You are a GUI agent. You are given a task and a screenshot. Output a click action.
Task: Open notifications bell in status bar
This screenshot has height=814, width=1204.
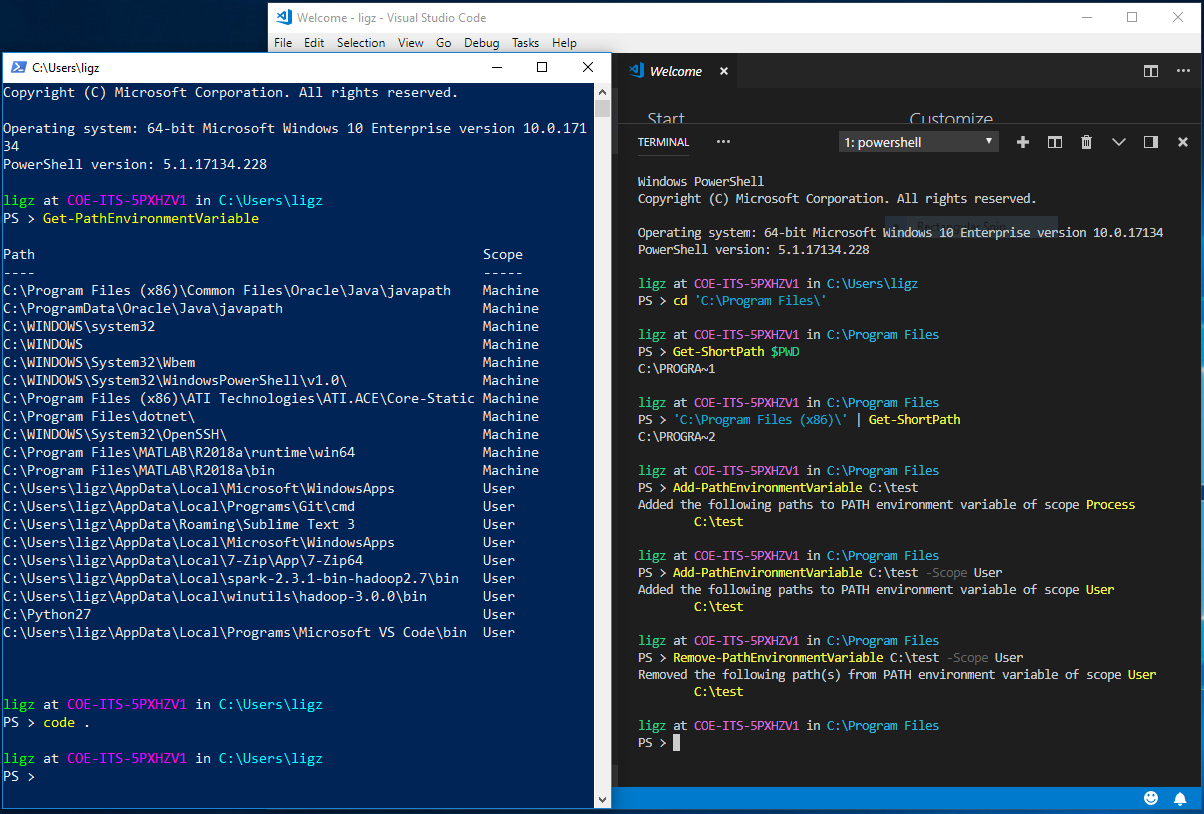tap(1180, 798)
